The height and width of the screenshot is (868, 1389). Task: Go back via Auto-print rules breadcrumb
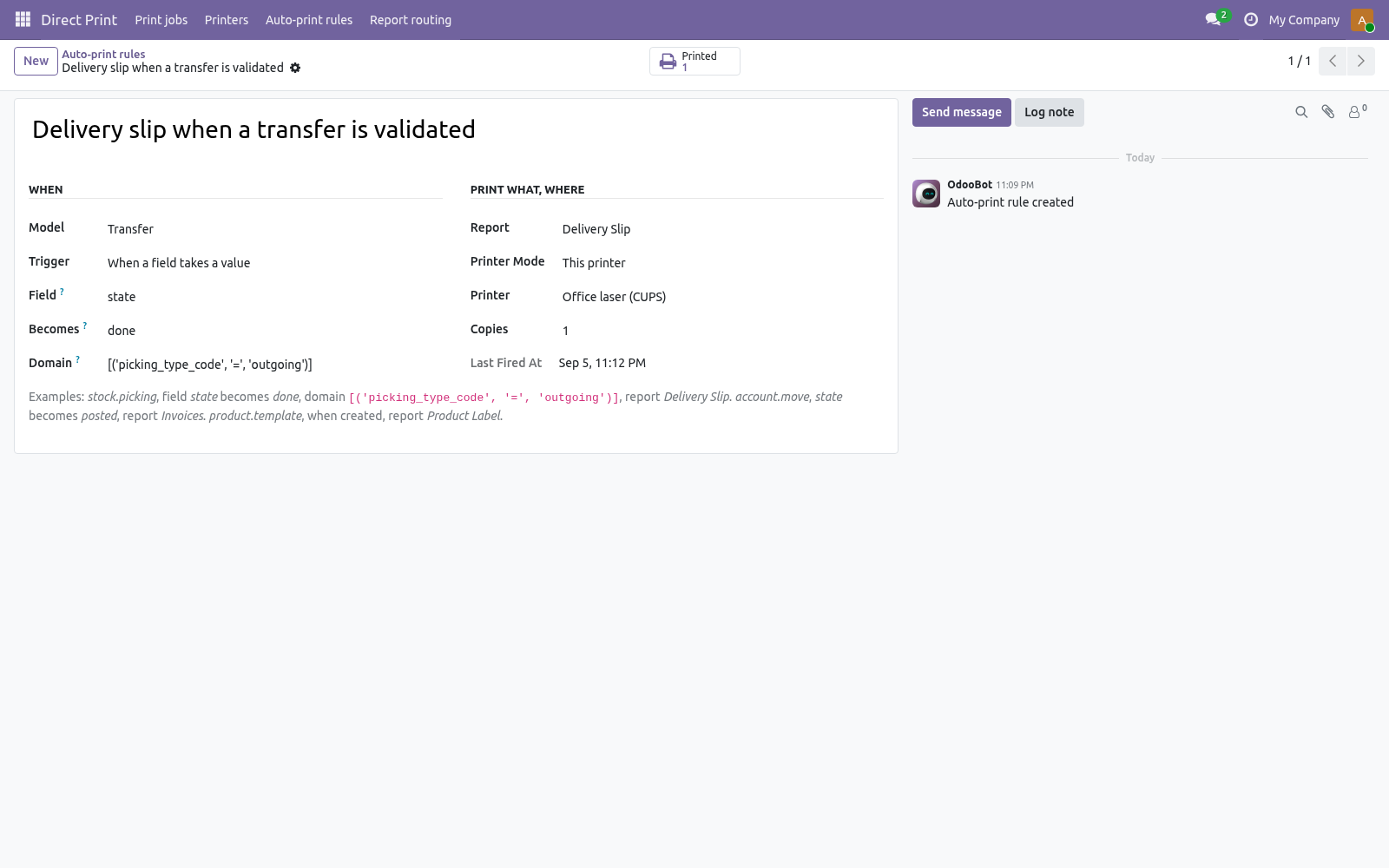[103, 54]
